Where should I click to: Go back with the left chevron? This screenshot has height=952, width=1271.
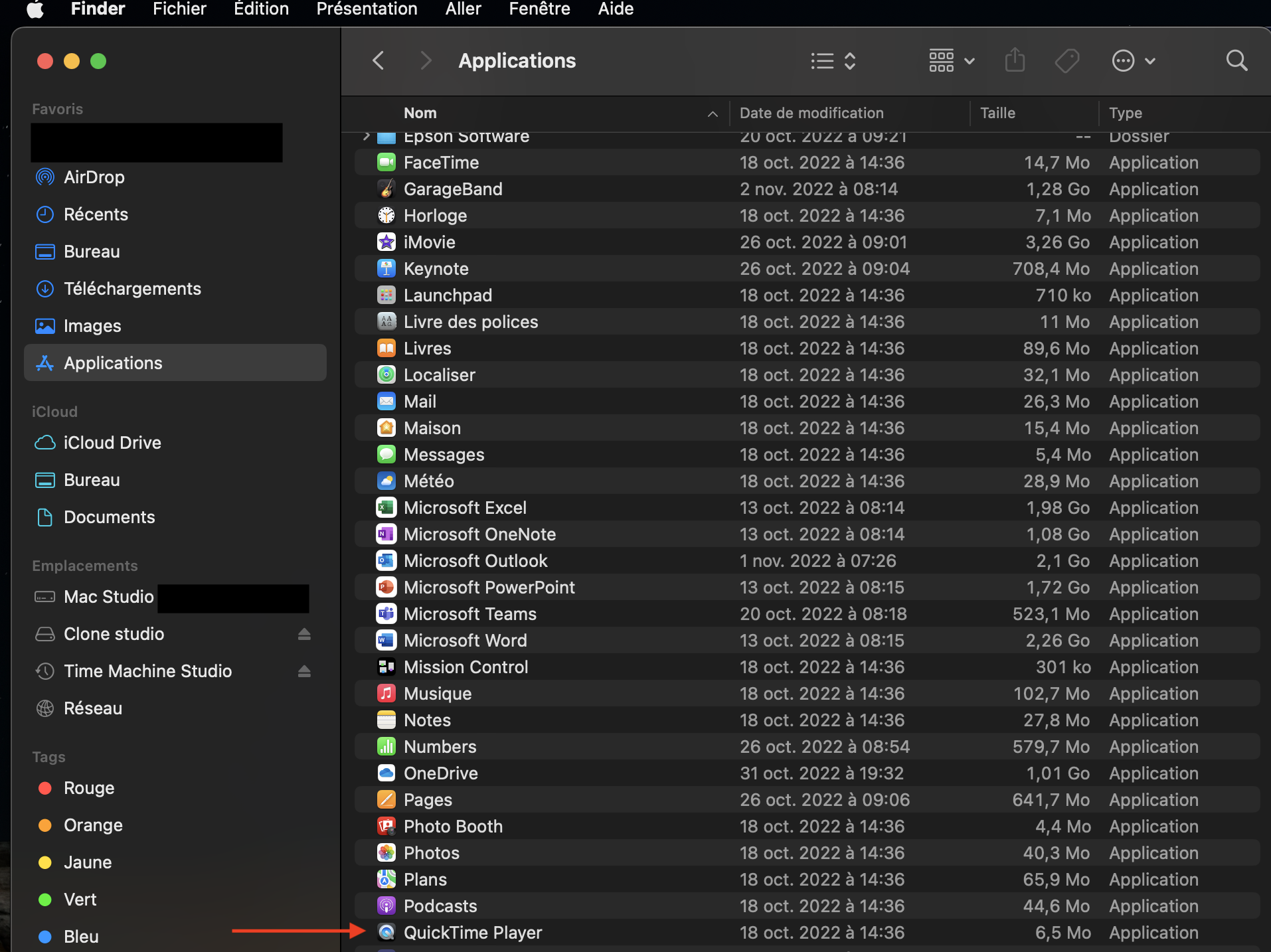pos(379,61)
